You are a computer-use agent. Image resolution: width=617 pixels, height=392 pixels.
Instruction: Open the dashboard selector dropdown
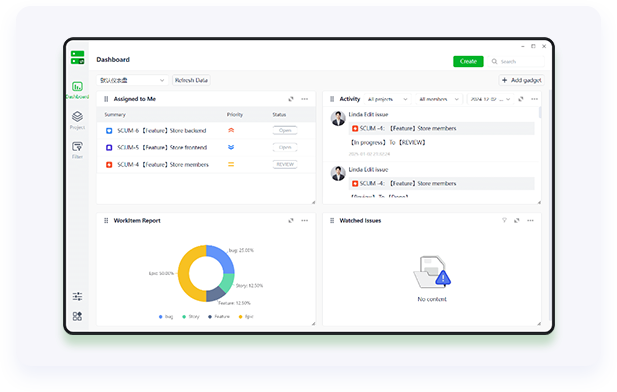132,80
